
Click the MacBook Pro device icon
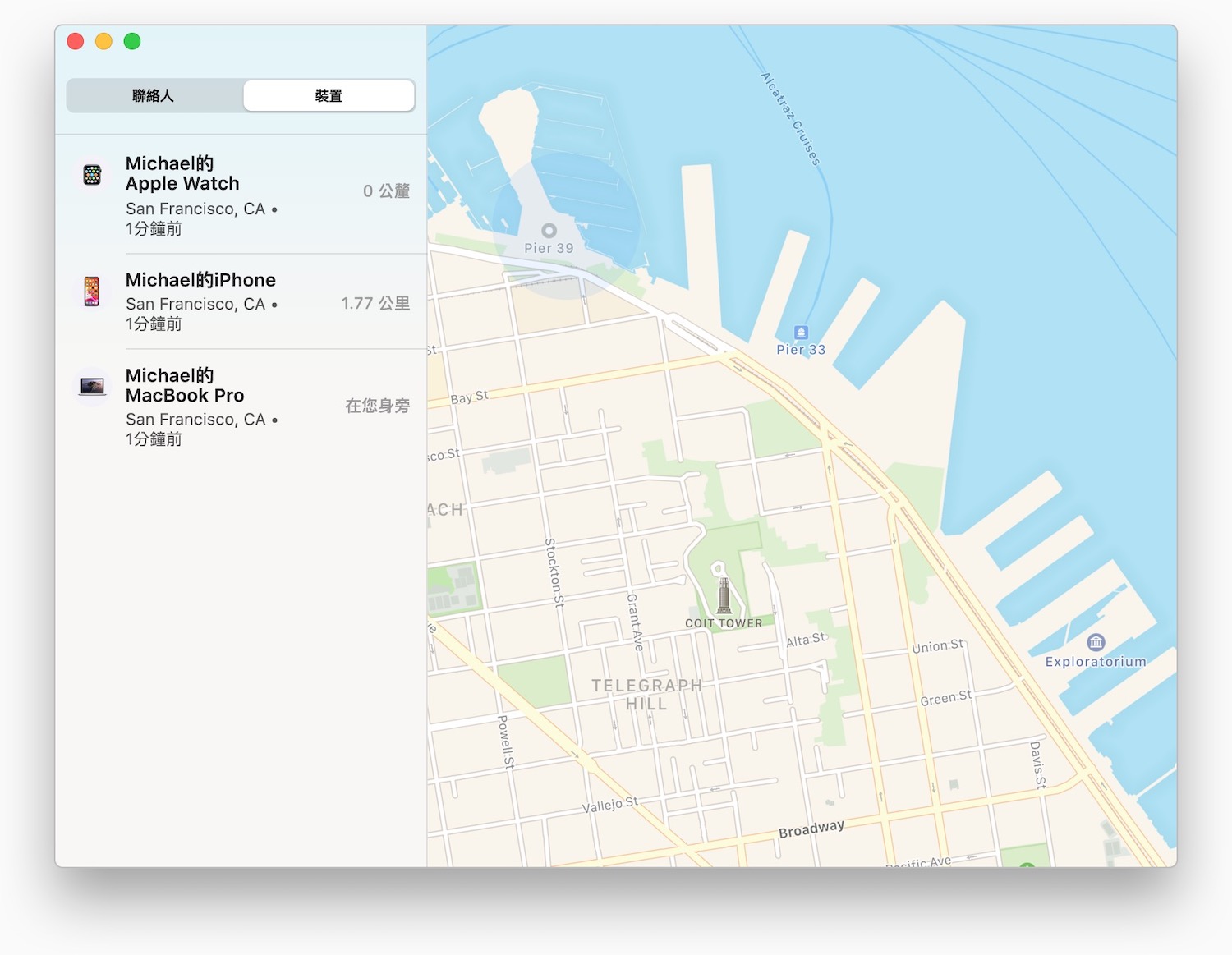(x=92, y=386)
